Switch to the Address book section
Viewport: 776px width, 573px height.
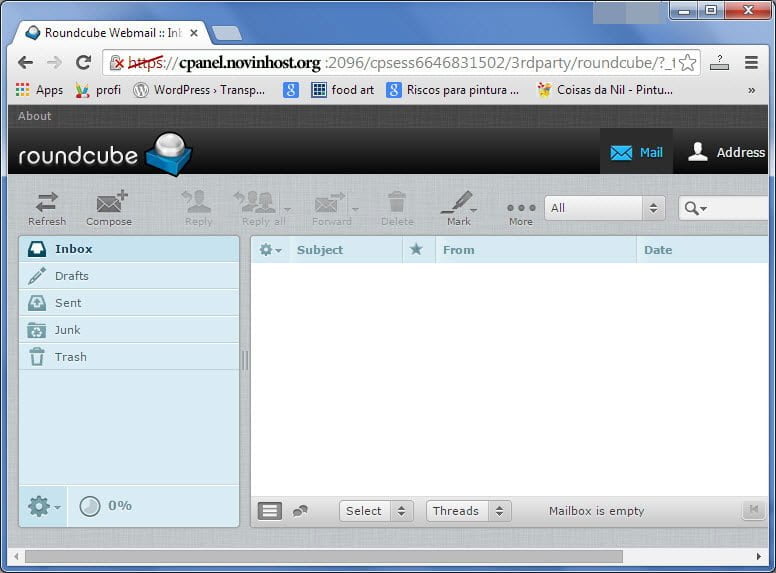click(726, 152)
